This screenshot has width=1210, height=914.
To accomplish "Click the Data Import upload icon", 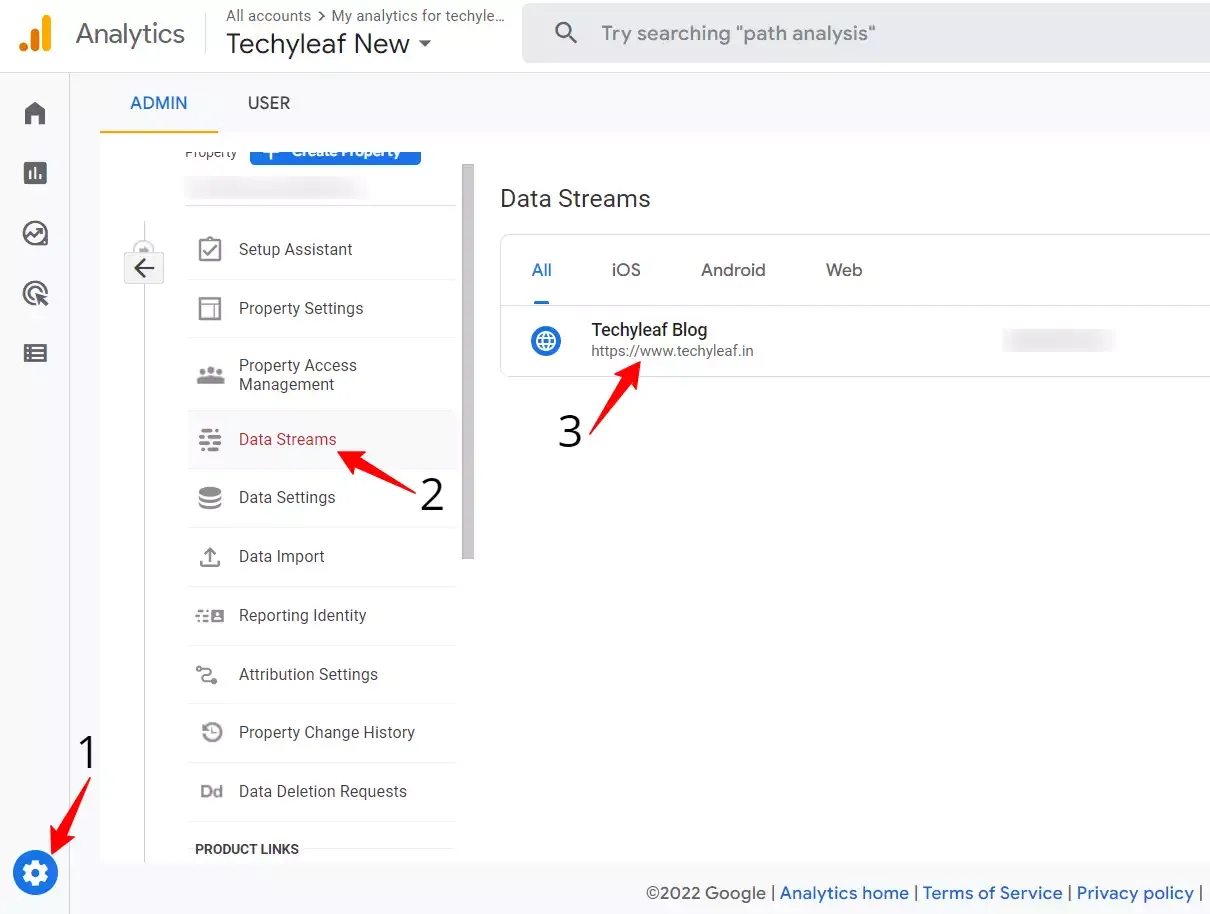I will coord(210,556).
